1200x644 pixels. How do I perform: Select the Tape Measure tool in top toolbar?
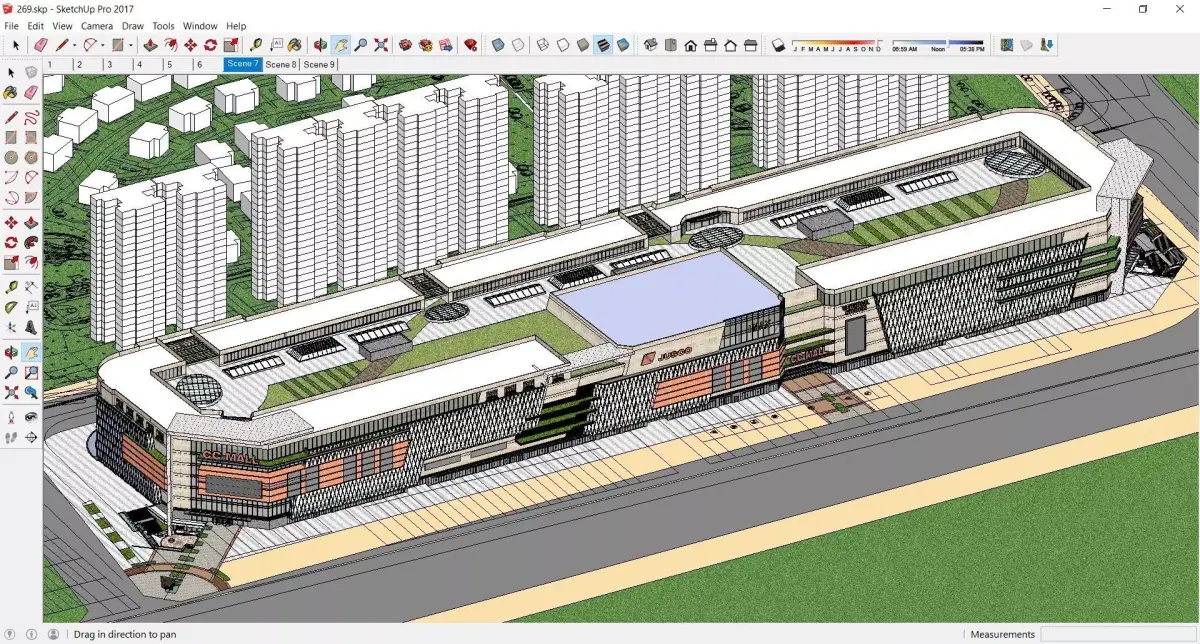256,45
